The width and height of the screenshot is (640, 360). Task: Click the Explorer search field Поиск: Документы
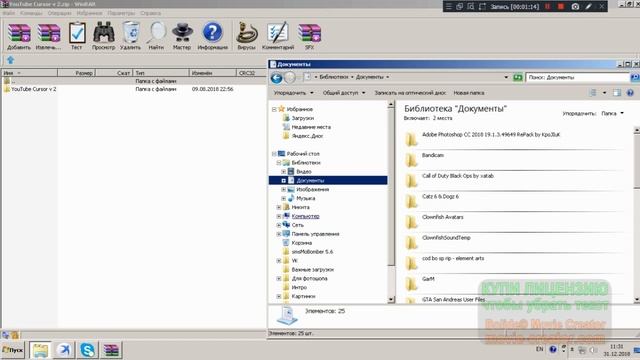[578, 77]
